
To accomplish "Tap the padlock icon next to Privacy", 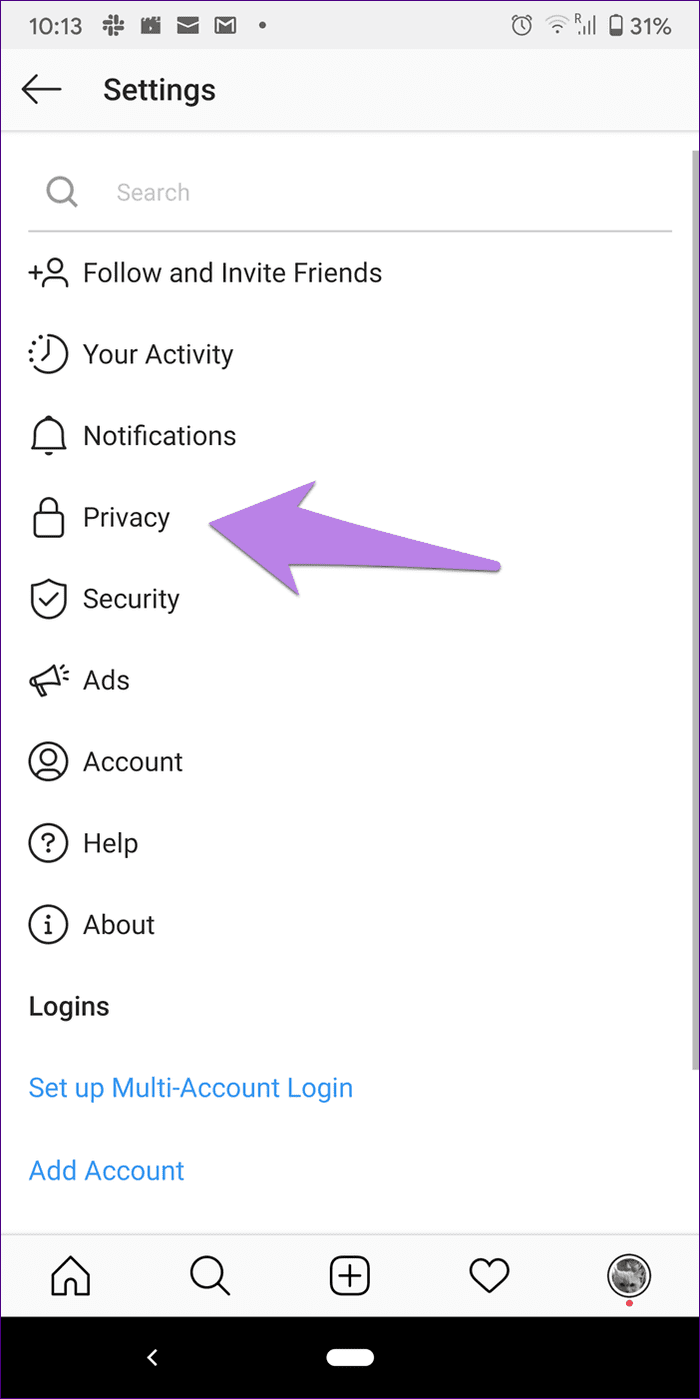I will coord(48,518).
